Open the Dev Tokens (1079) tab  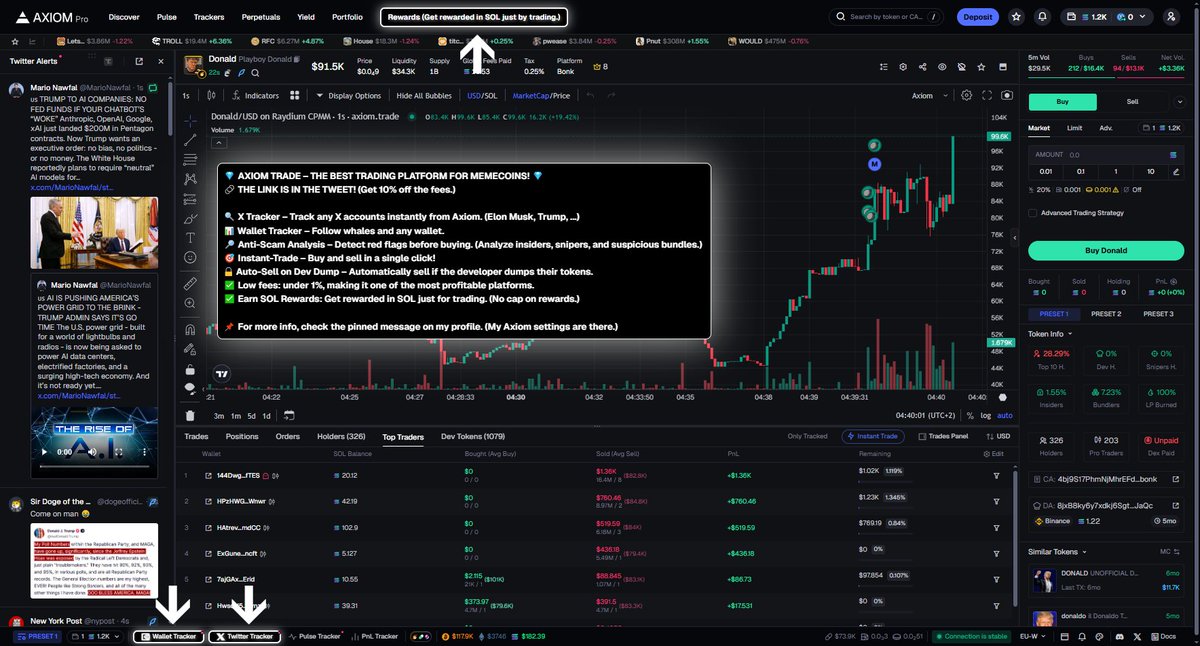pos(473,436)
